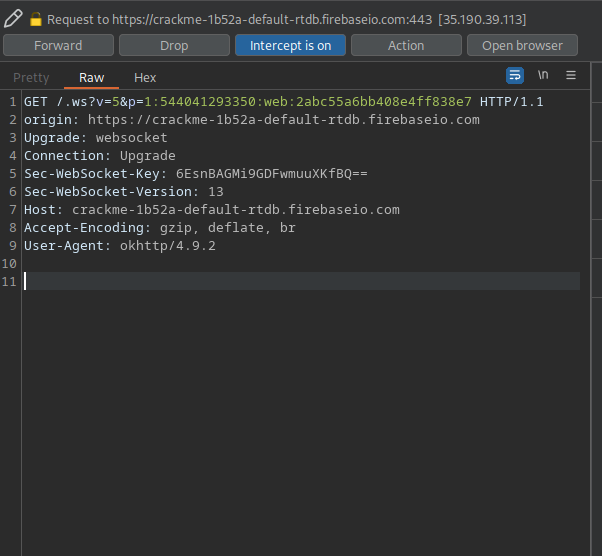The image size is (602, 556).
Task: Forward the intercepted request
Action: coord(58,45)
